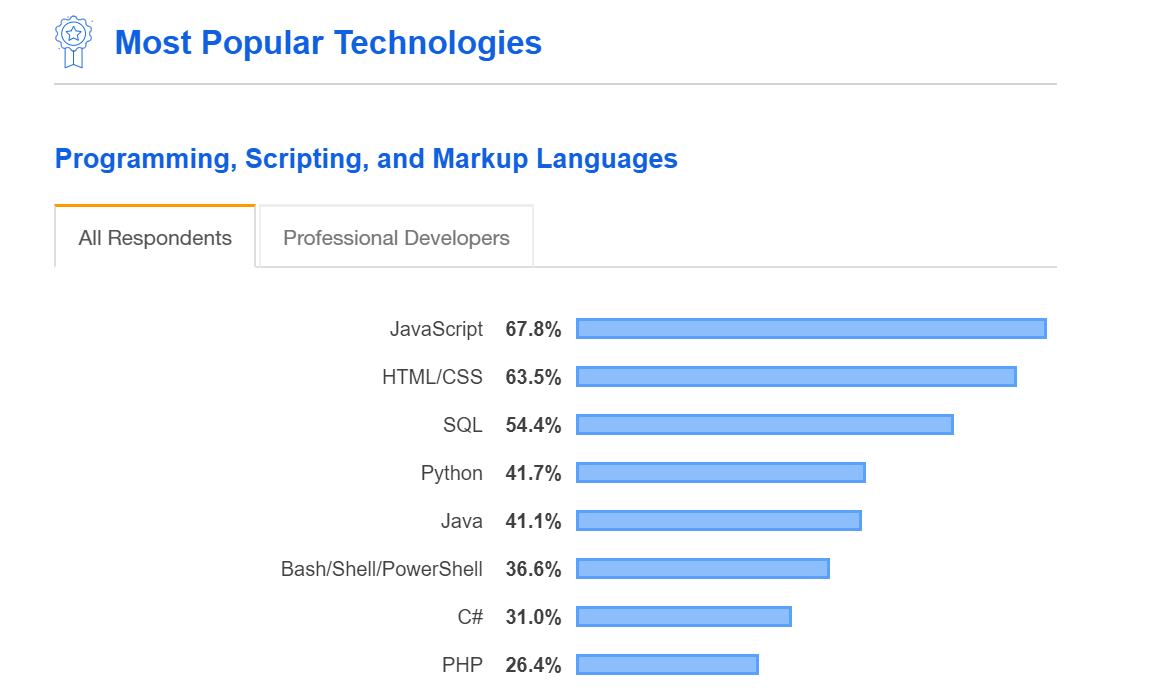Click the Bash/Shell/PowerShell label
Image resolution: width=1155 pixels, height=694 pixels.
point(381,569)
